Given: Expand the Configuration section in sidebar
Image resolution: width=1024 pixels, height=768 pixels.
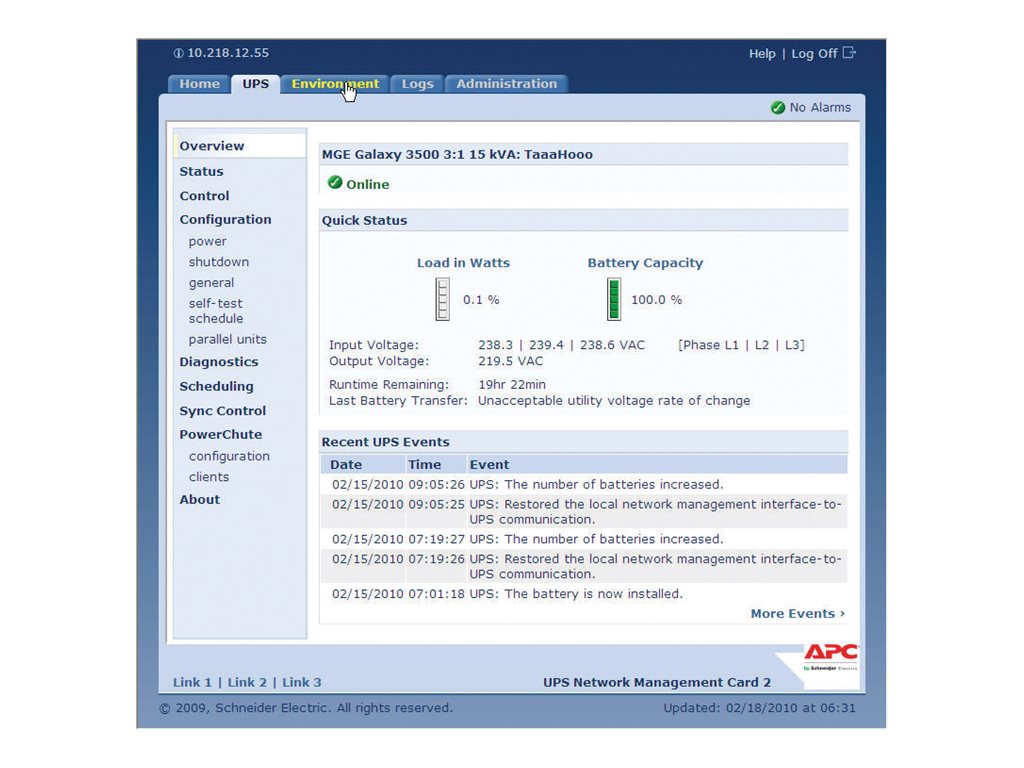Looking at the screenshot, I should 225,220.
